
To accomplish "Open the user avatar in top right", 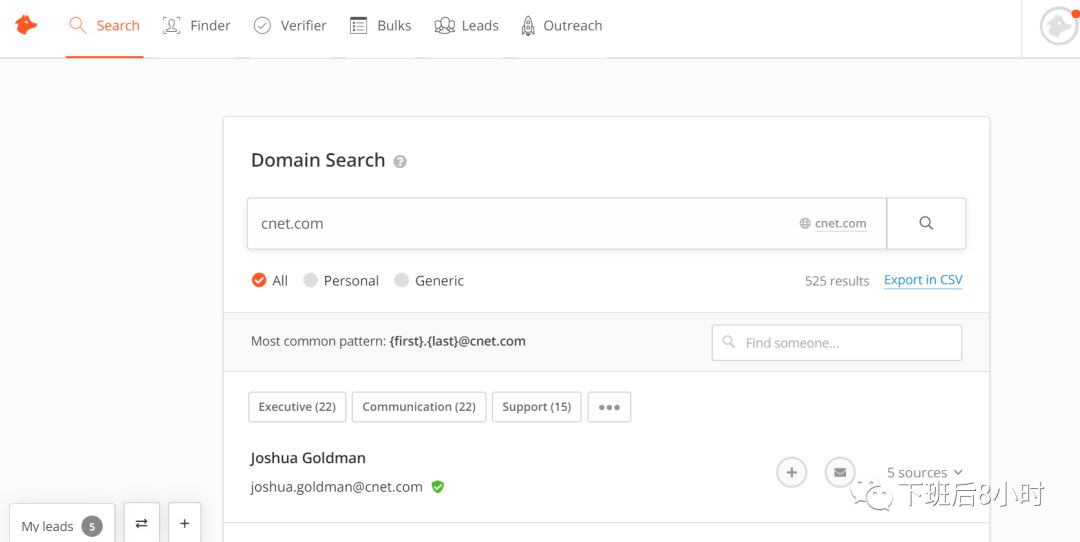I will [x=1058, y=26].
